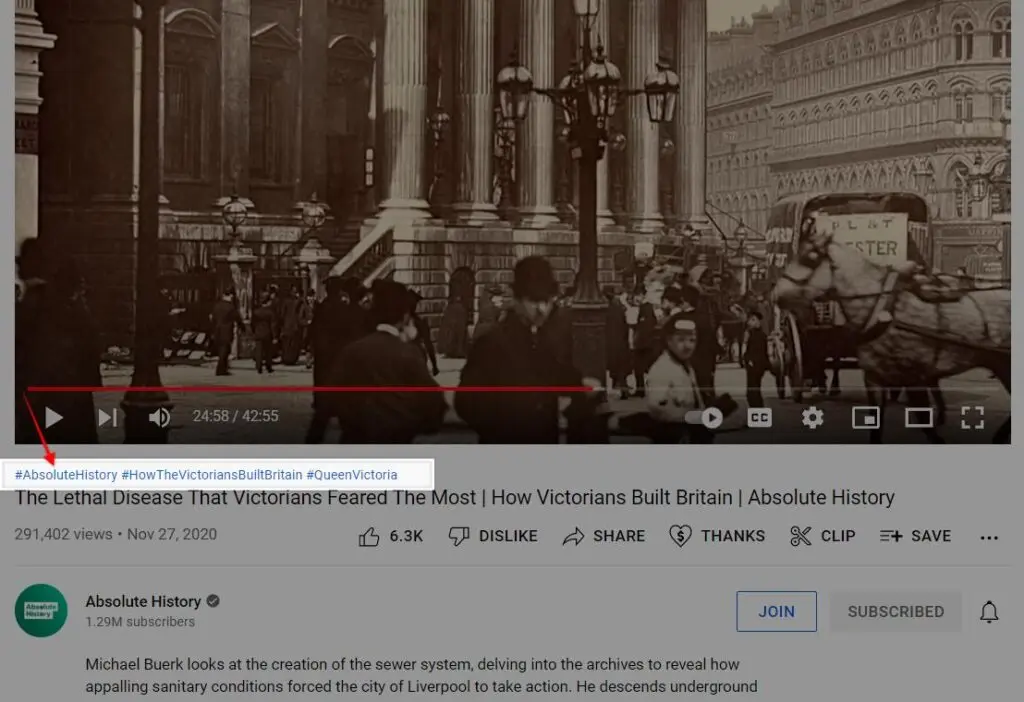Dislike the video

coord(493,536)
